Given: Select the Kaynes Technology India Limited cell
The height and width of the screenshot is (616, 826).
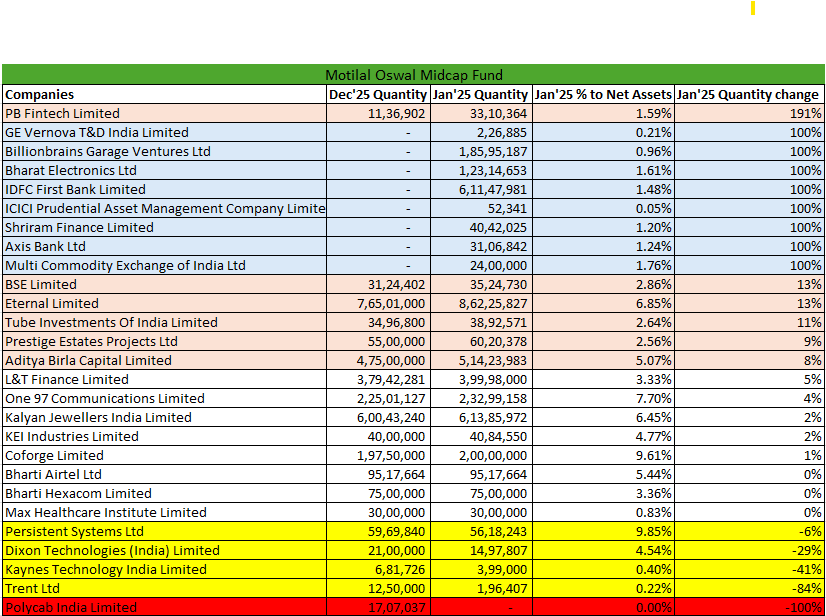Looking at the screenshot, I should tap(164, 569).
